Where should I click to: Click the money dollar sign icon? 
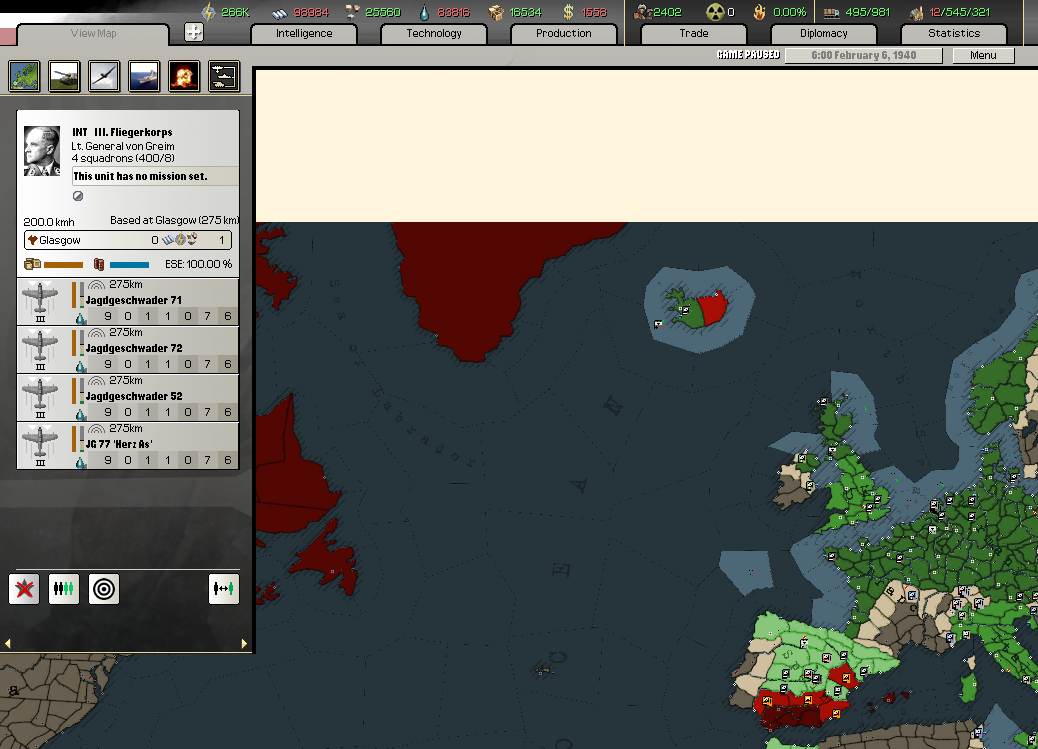point(568,12)
